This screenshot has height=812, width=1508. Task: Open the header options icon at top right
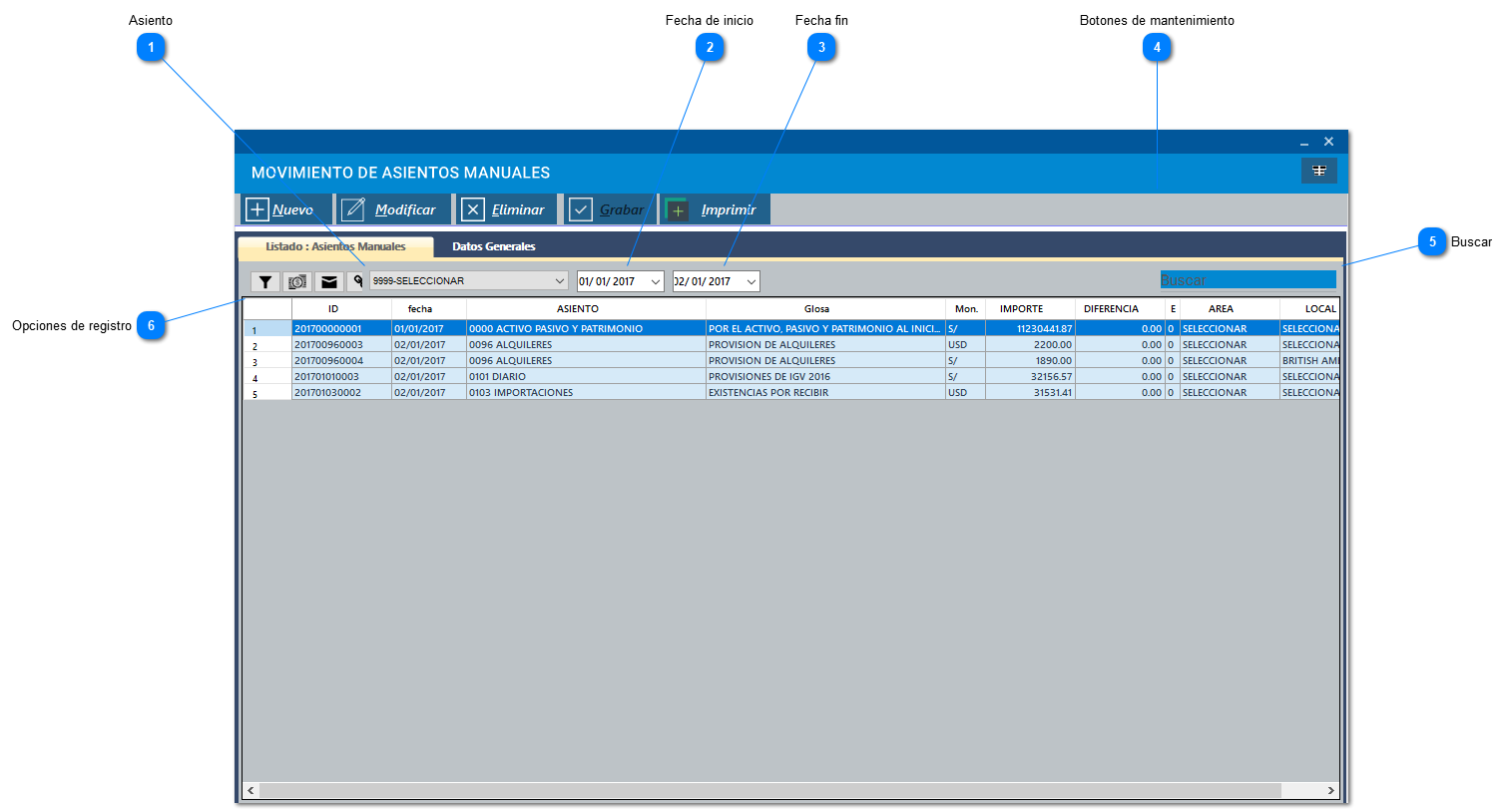(1318, 171)
